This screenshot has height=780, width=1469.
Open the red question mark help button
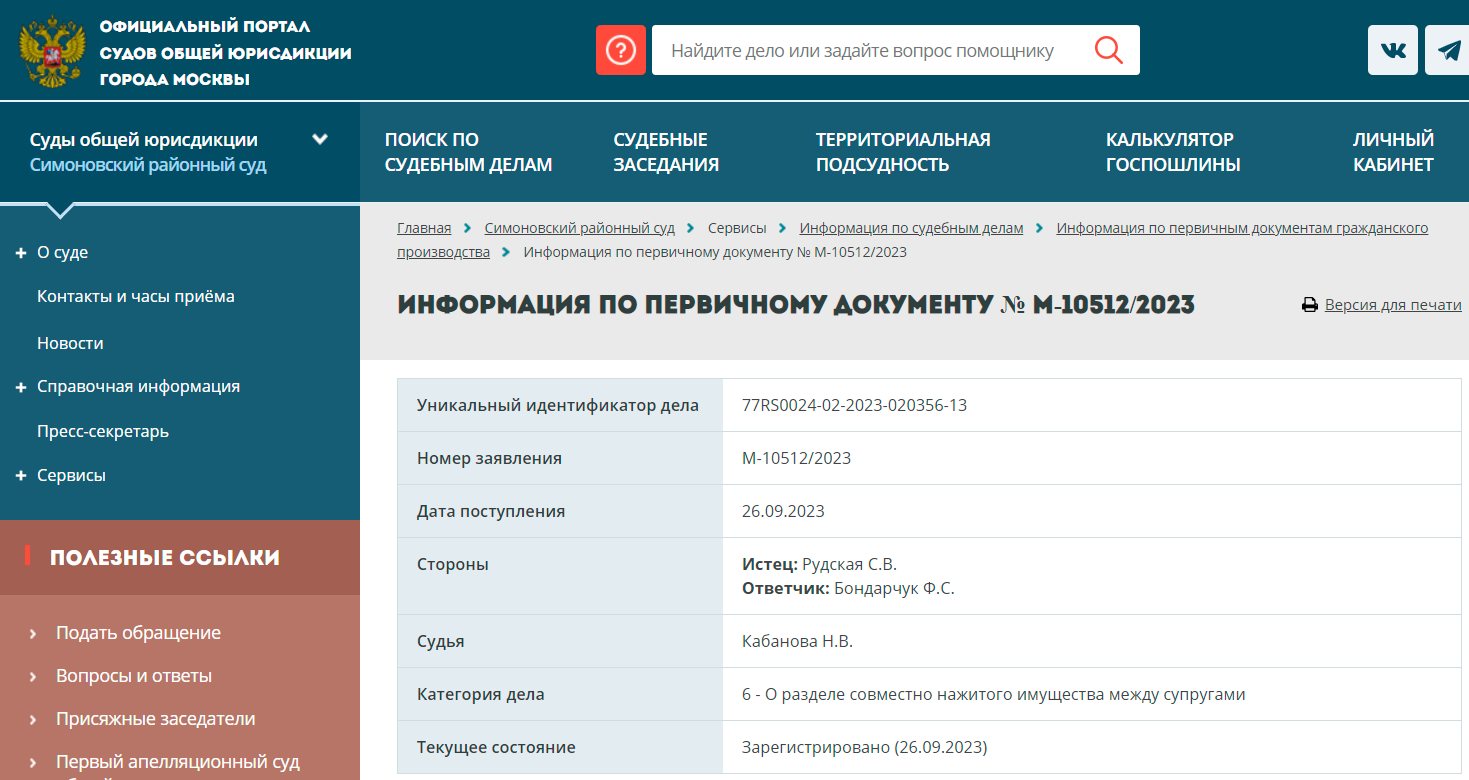(621, 50)
